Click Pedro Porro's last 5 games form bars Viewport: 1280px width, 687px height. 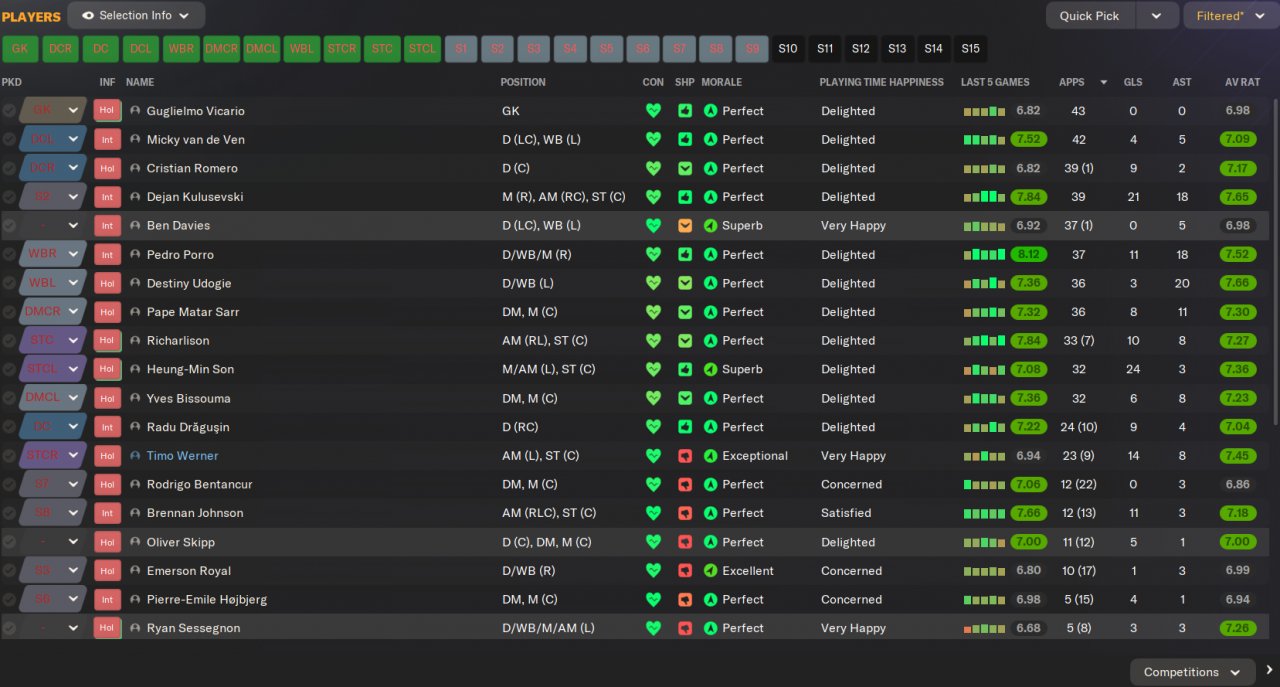(x=984, y=255)
